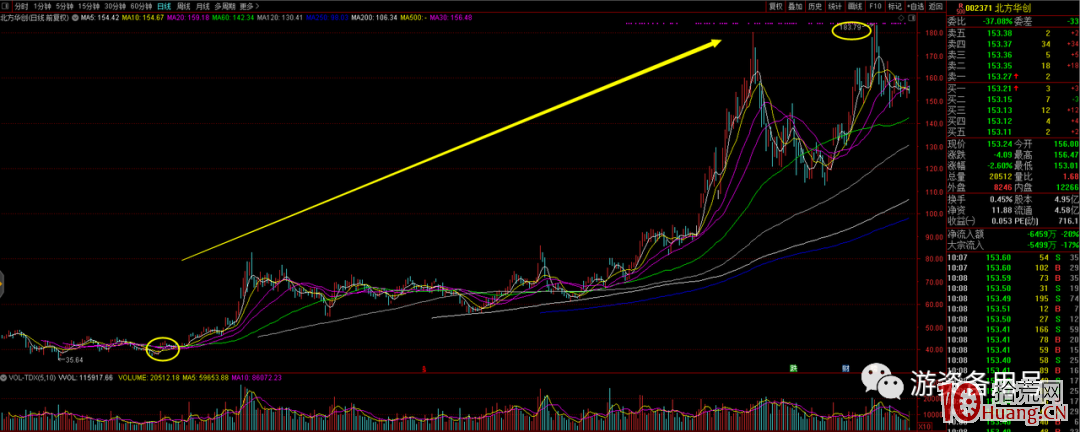Click the 卖二 price 153.35
Viewport: 1080px width, 432px height.
(x=999, y=65)
